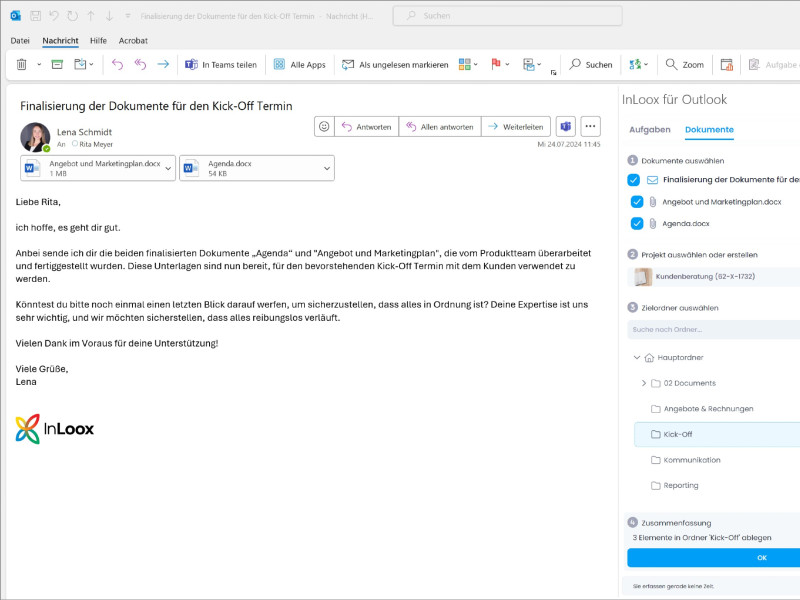Archive the message using the archive icon
The height and width of the screenshot is (600, 800).
click(57, 64)
